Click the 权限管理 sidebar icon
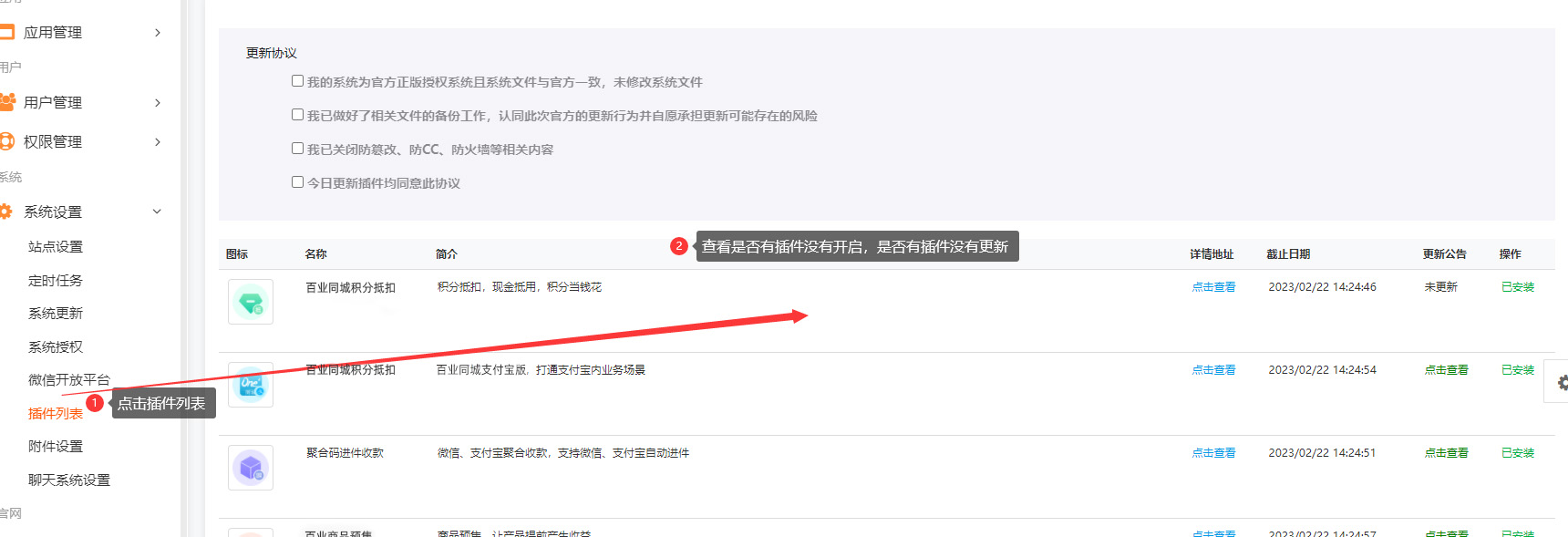 pyautogui.click(x=7, y=141)
